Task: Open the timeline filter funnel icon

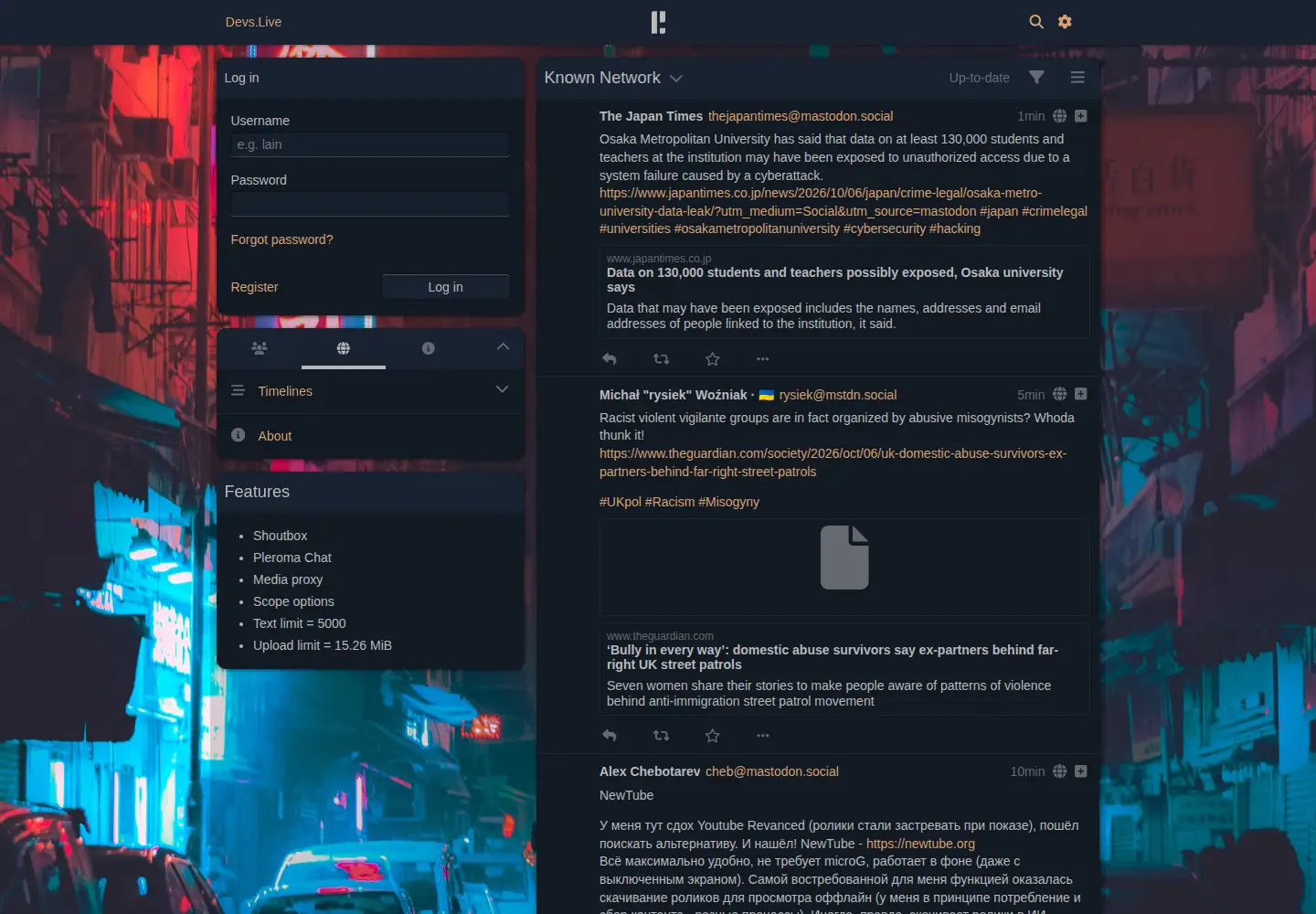Action: pos(1036,78)
